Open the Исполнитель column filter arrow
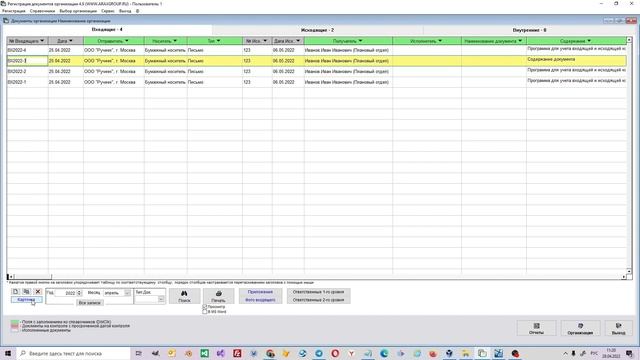 (x=440, y=41)
